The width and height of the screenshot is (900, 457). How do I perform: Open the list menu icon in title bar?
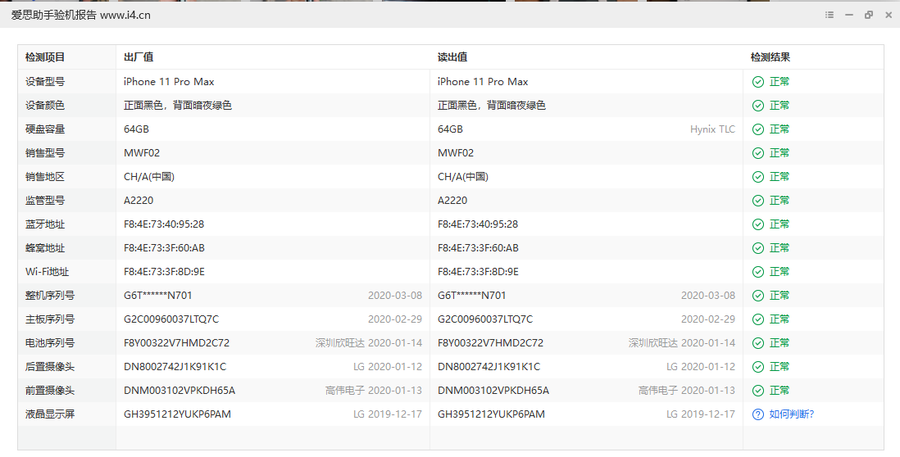click(829, 15)
